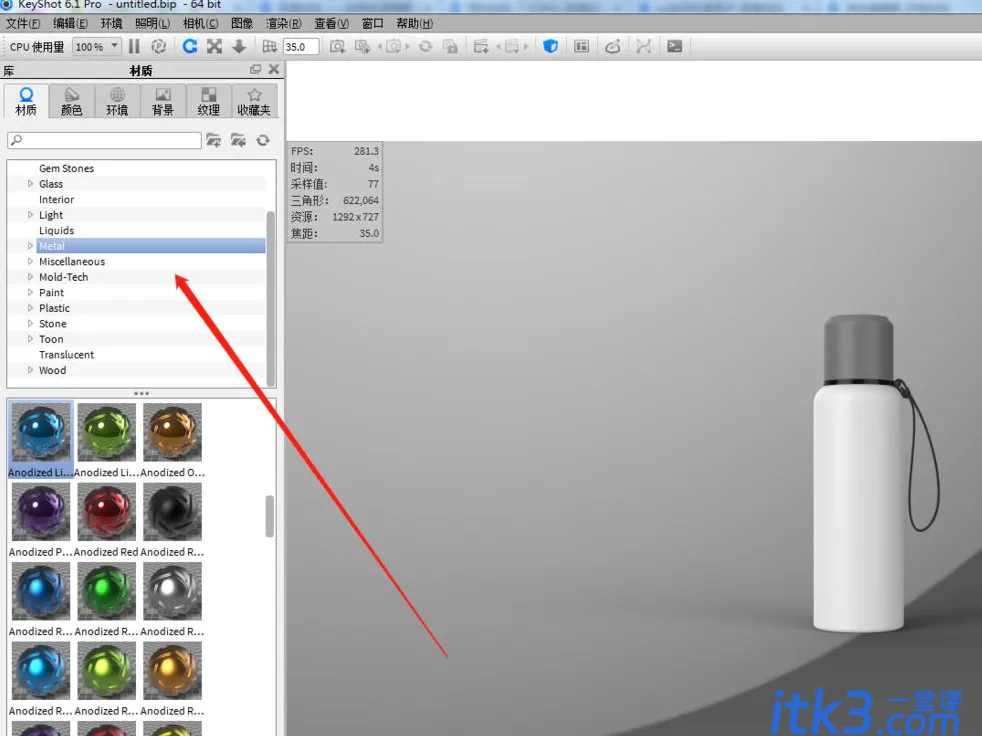Open the blue shield cloud icon
The height and width of the screenshot is (736, 982).
coord(550,46)
